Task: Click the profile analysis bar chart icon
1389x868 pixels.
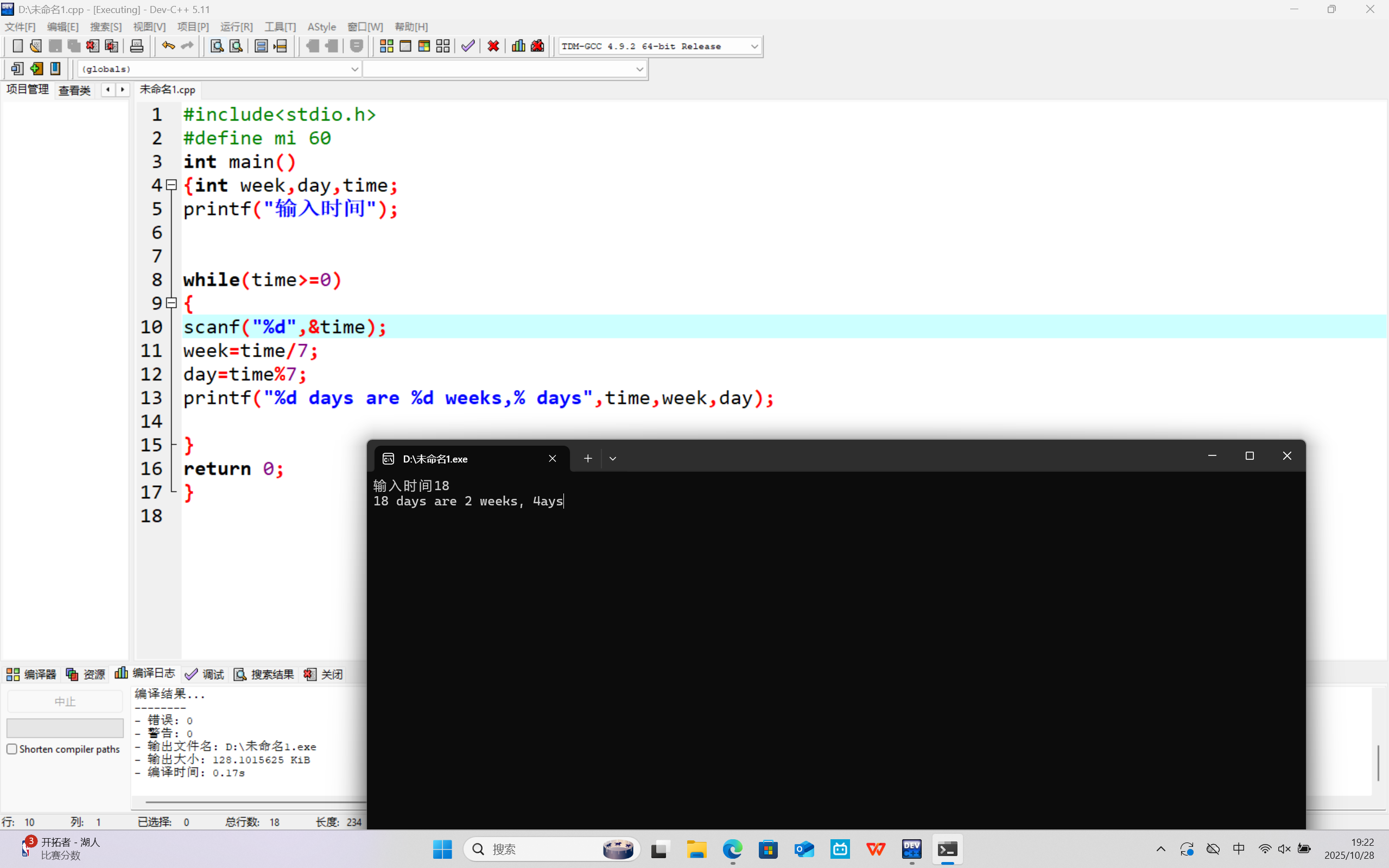Action: point(518,46)
